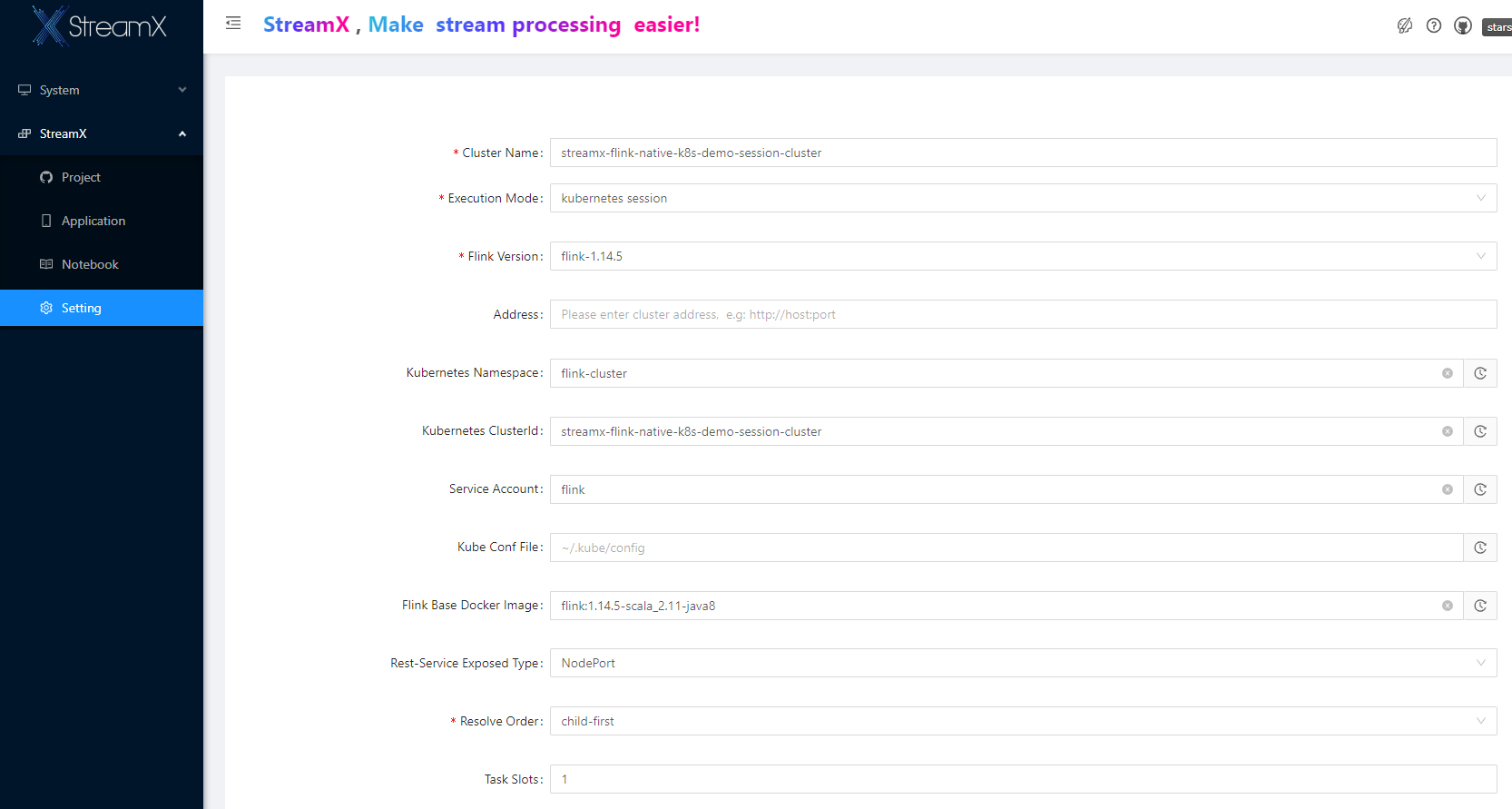
Task: Click the Flink Version dropdown arrow
Action: [1481, 256]
